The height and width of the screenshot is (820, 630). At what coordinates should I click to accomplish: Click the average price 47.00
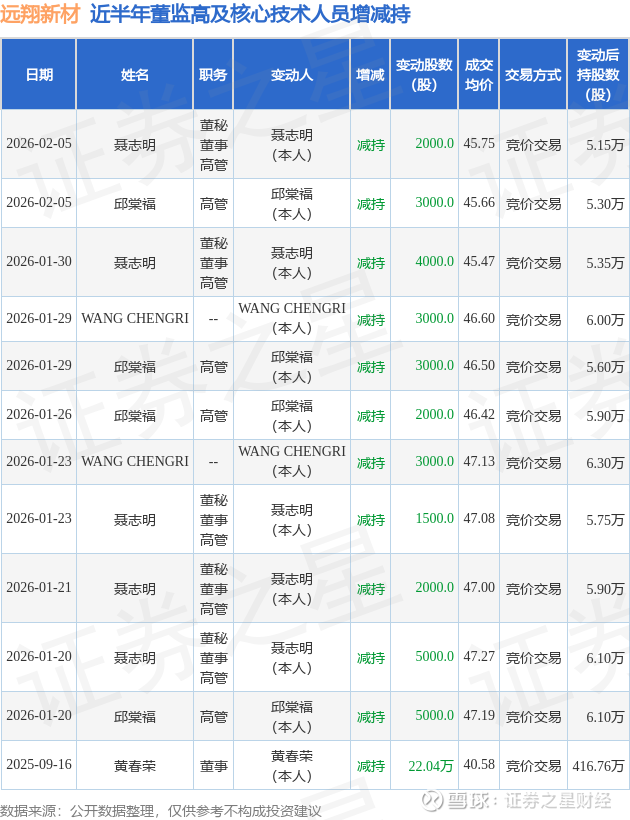tap(479, 588)
